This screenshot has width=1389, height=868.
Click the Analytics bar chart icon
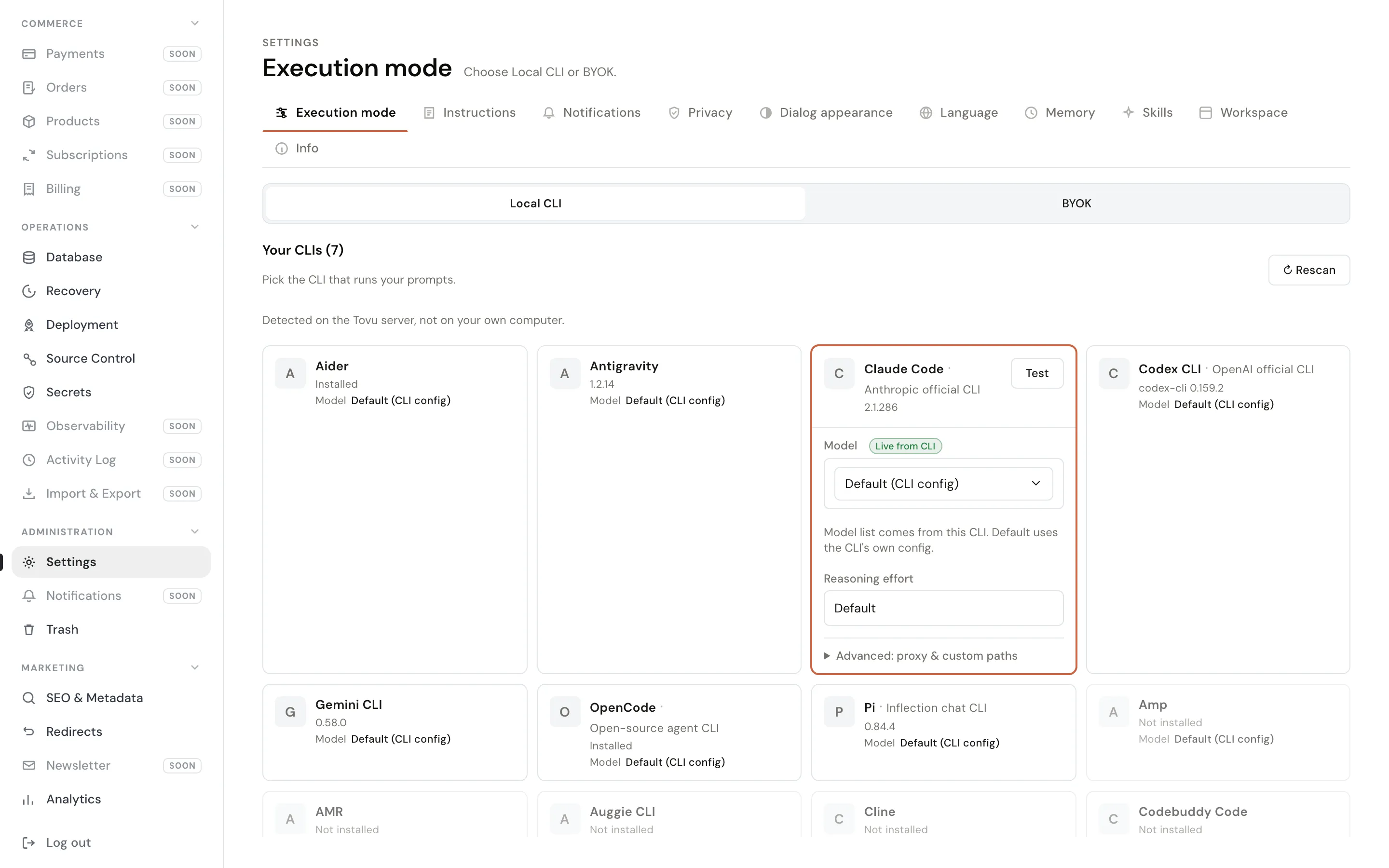click(x=29, y=800)
